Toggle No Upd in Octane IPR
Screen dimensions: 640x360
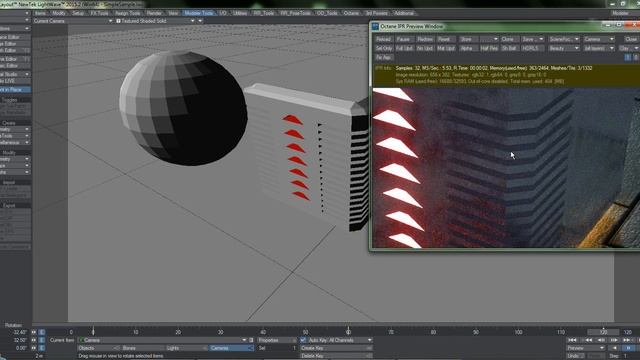coord(425,48)
